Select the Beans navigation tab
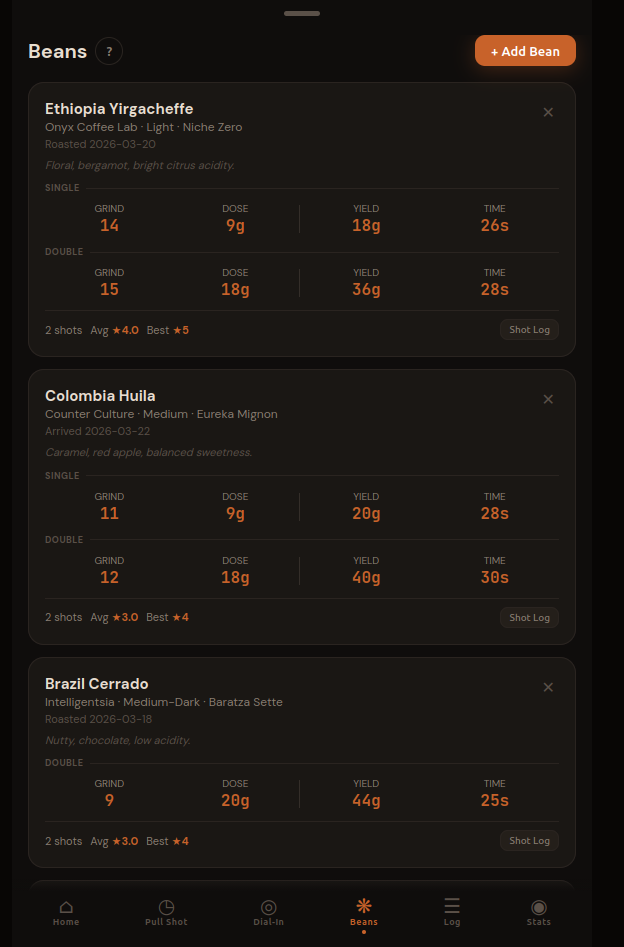 364,911
